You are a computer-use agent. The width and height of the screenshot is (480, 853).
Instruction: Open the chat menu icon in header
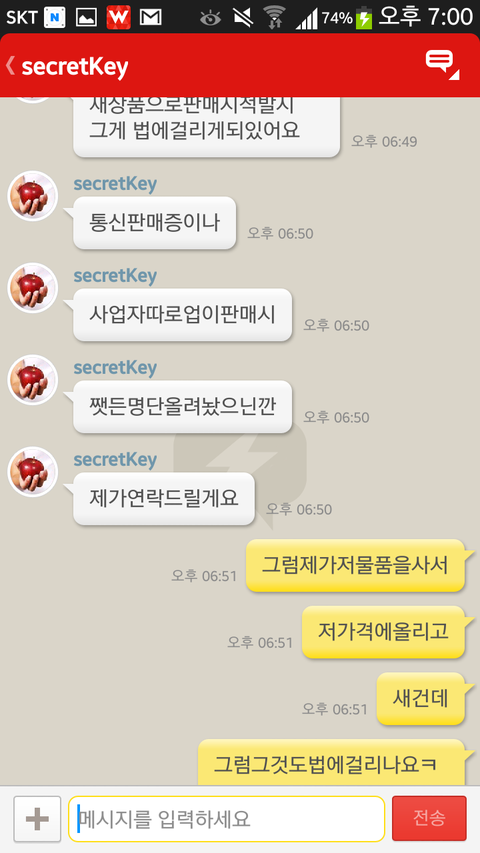coord(442,64)
